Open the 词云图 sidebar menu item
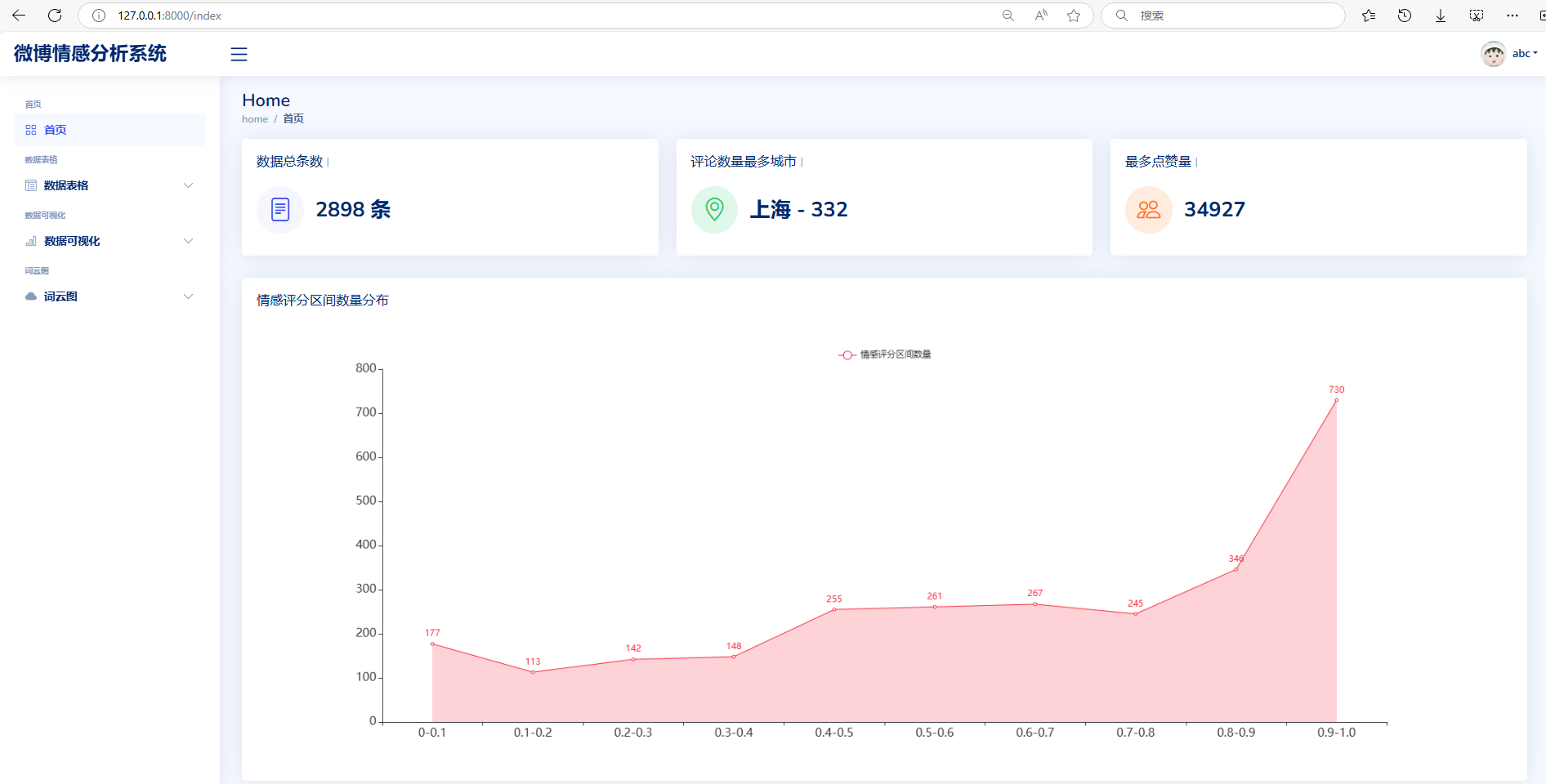This screenshot has width=1546, height=784. [x=109, y=296]
